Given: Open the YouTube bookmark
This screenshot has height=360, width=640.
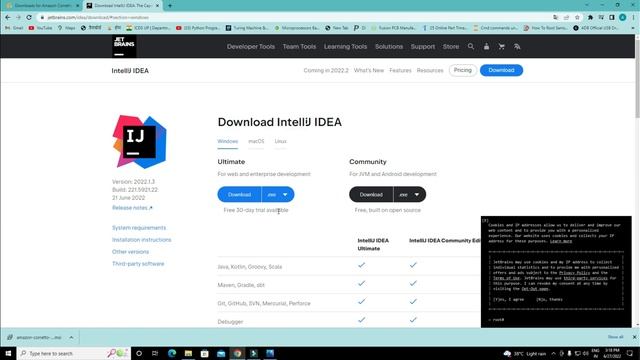Looking at the screenshot, I should click(x=40, y=28).
